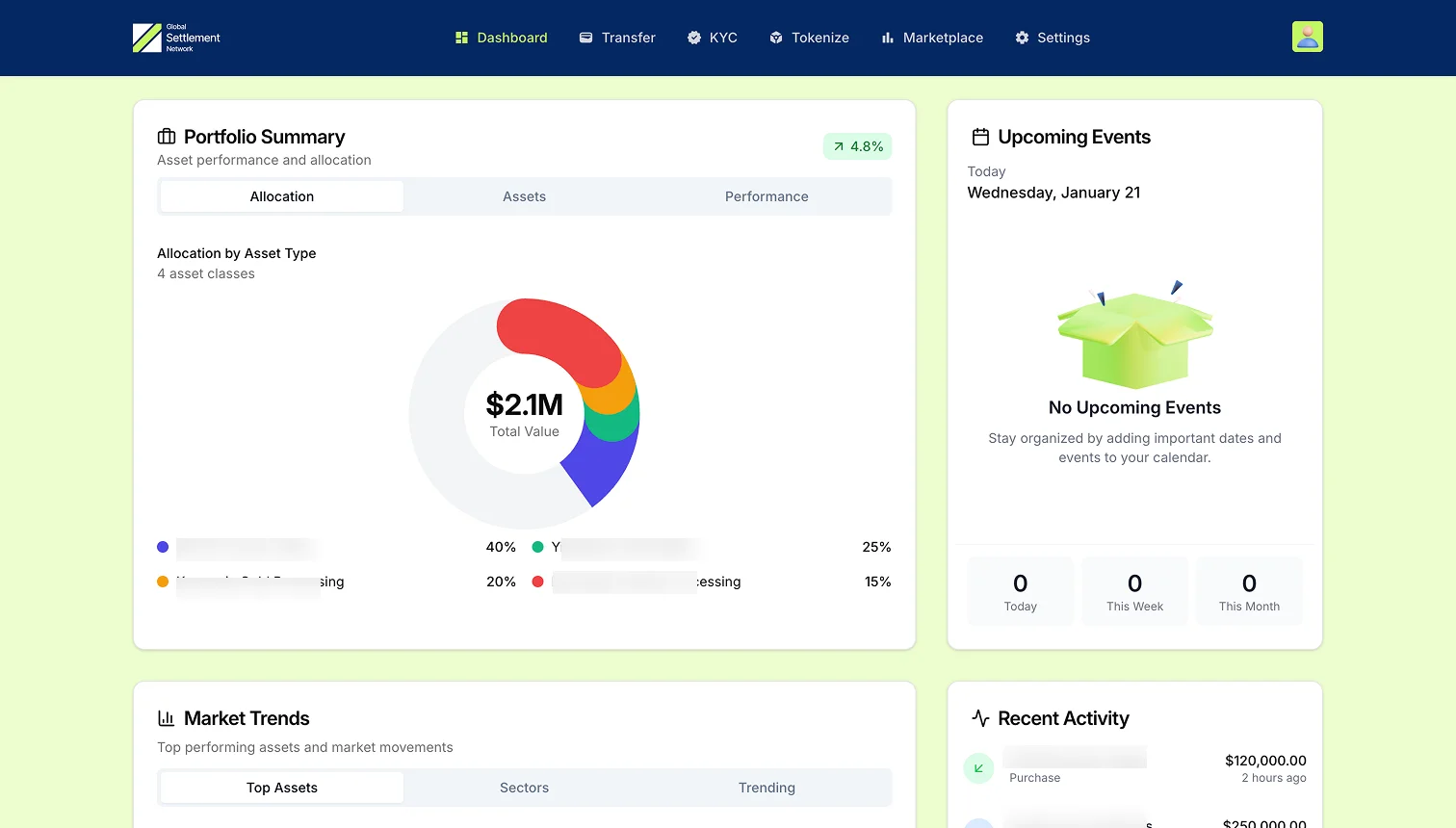
Task: Show the Performance tab
Action: coord(767,196)
